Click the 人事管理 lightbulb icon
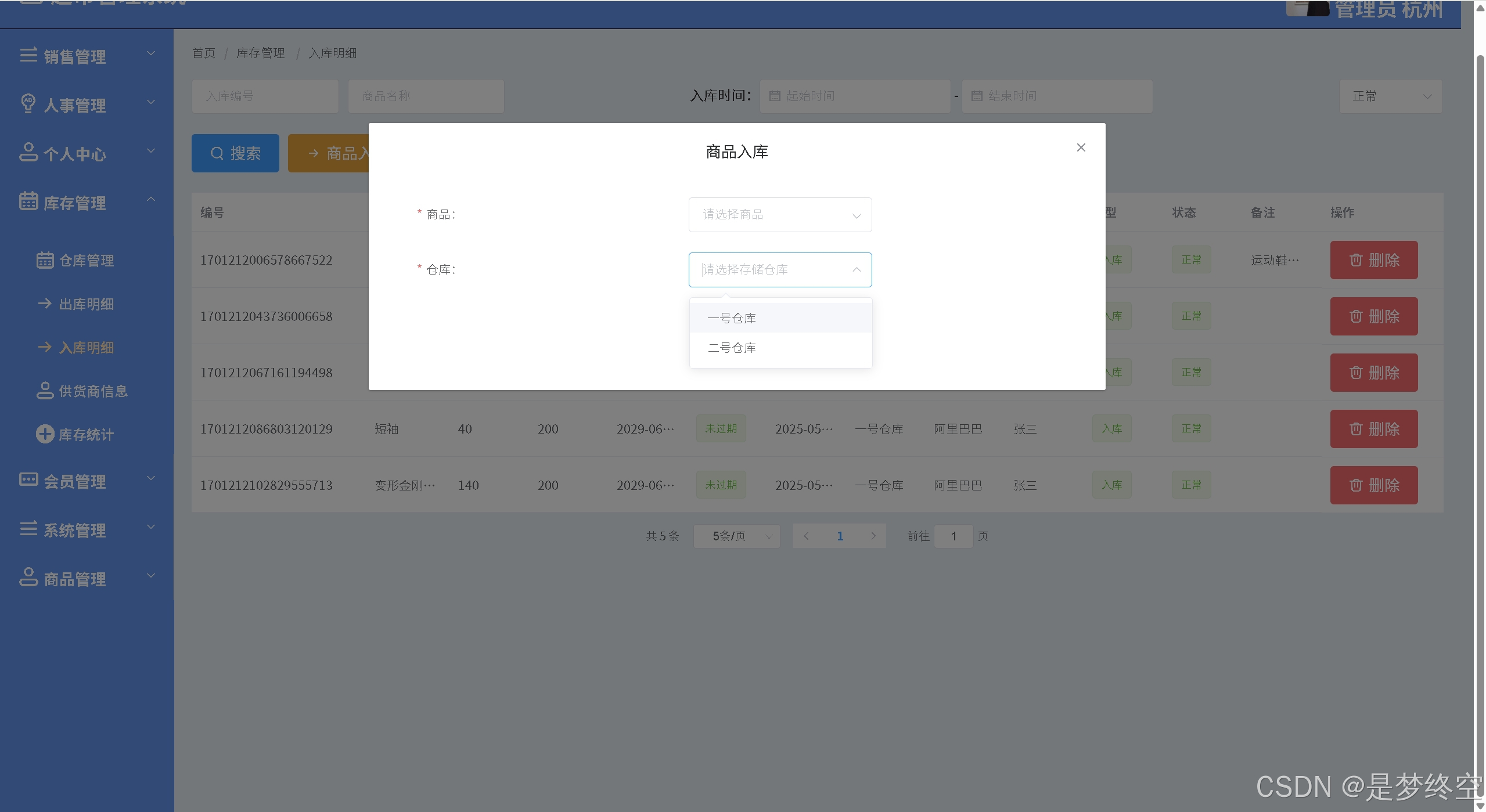Image resolution: width=1486 pixels, height=812 pixels. 28,103
